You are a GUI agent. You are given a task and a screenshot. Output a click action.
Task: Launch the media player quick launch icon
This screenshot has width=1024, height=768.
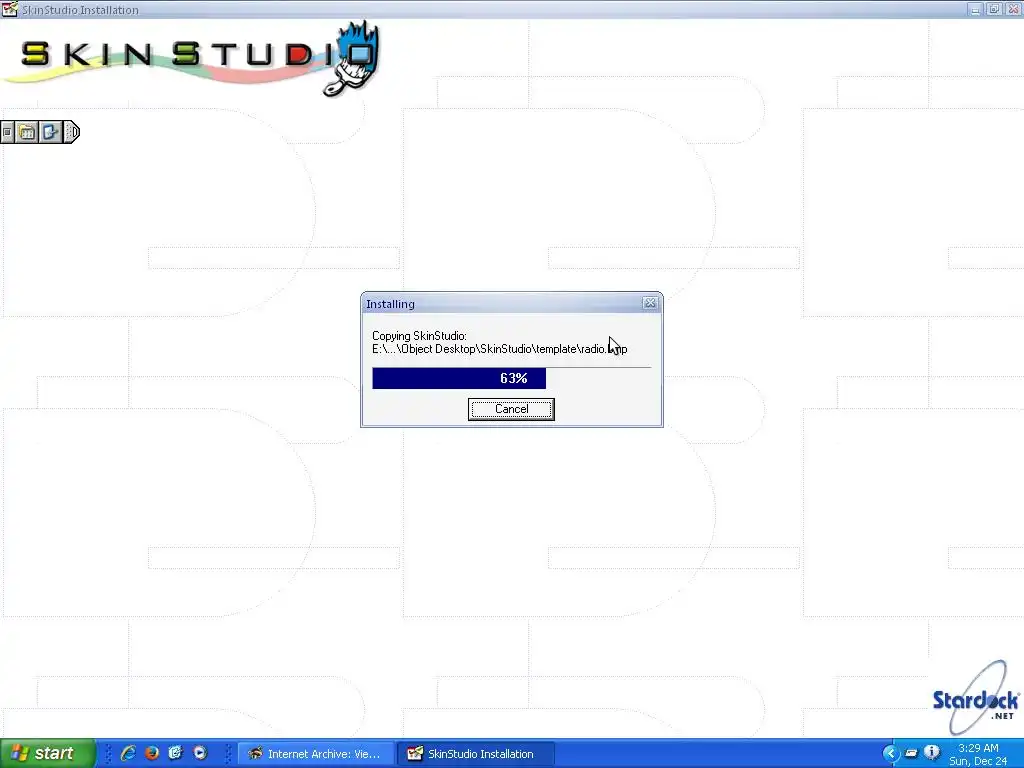pos(199,753)
